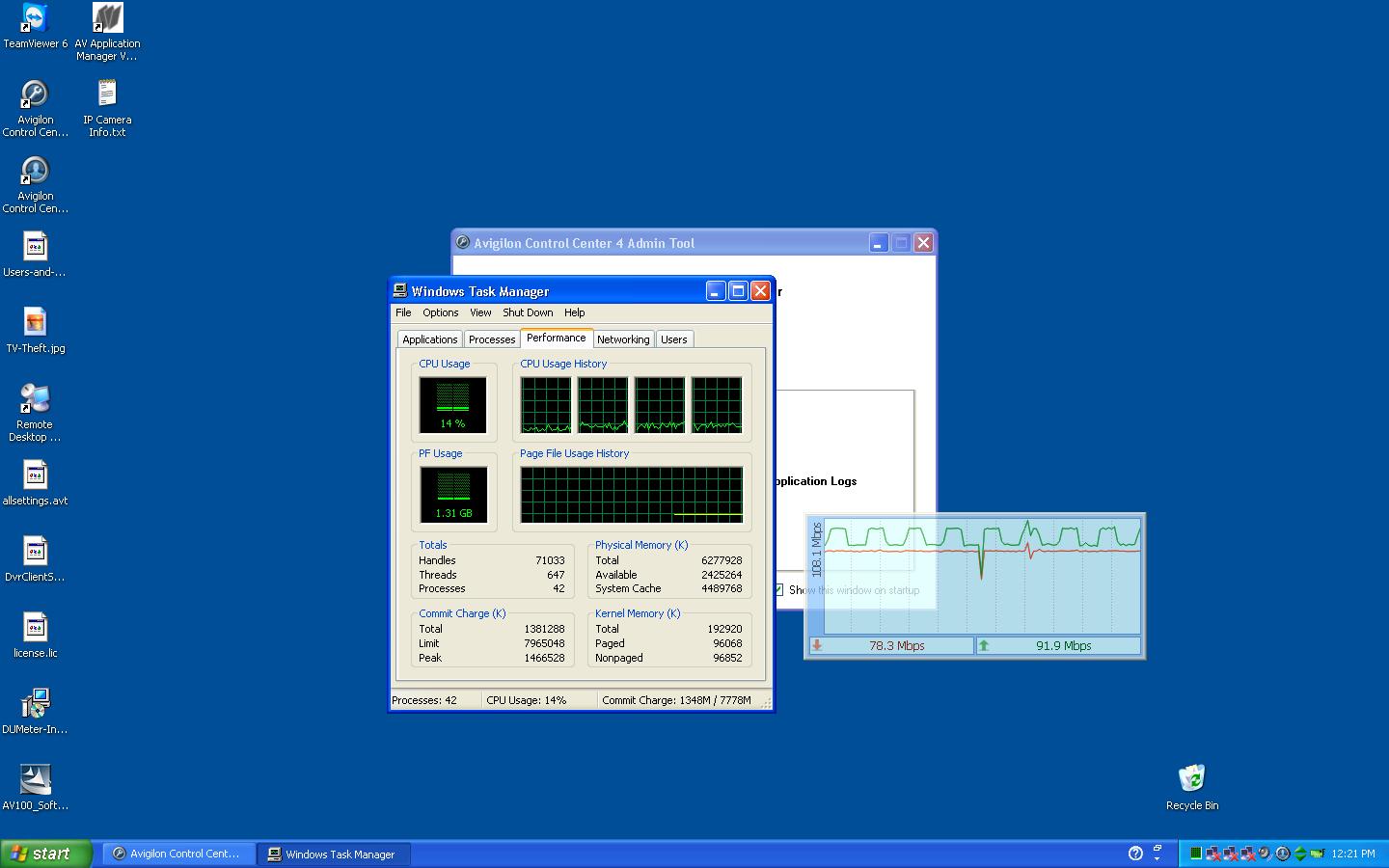
Task: Select the AV100_Soft... desktop icon
Action: click(x=35, y=779)
